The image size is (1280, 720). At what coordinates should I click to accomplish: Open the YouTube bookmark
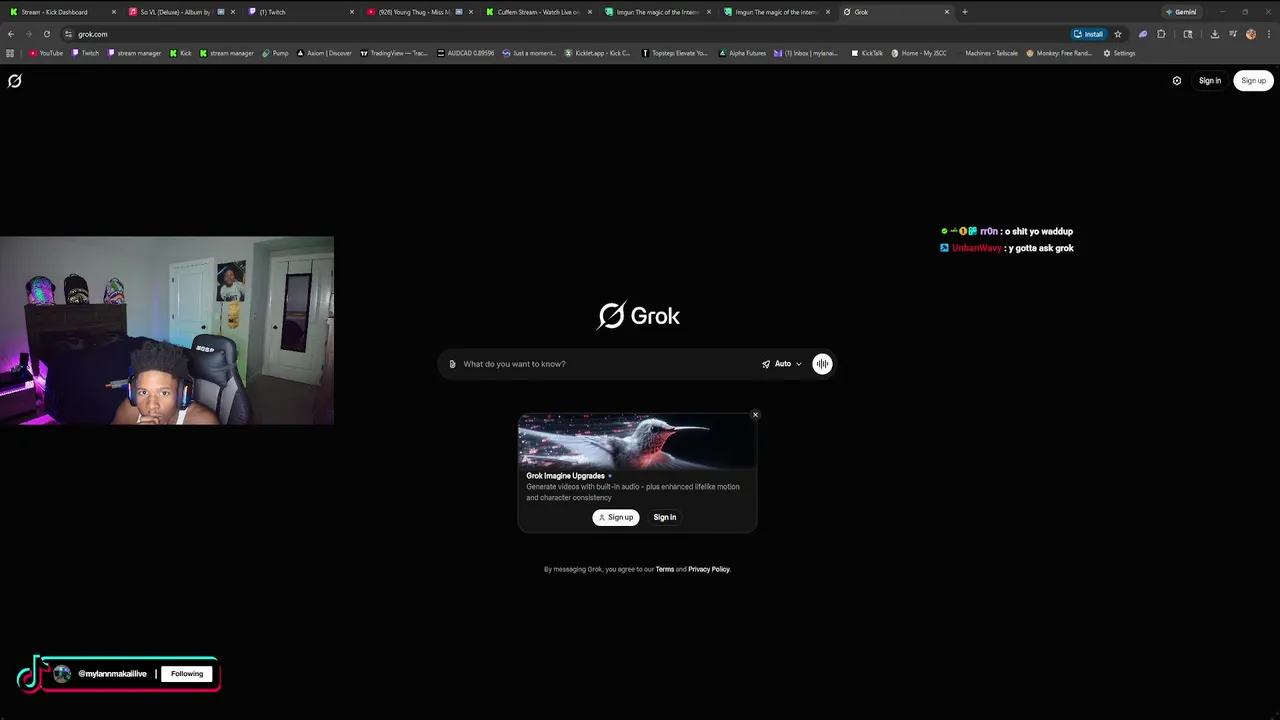(x=45, y=53)
